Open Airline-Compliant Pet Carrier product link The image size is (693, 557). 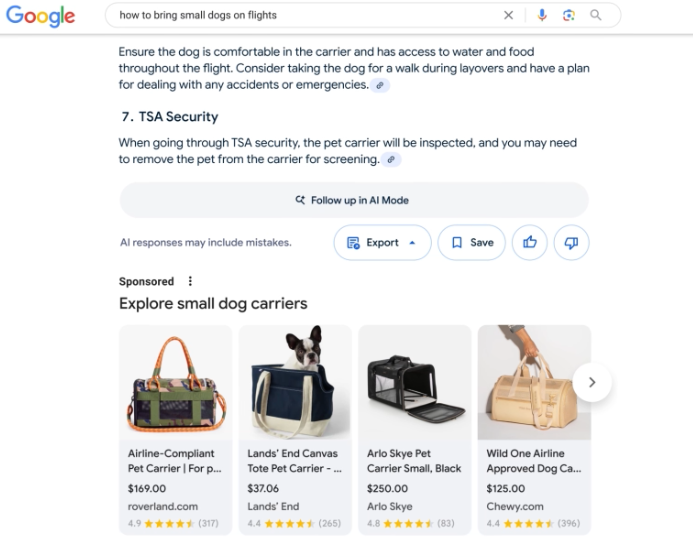coord(172,460)
